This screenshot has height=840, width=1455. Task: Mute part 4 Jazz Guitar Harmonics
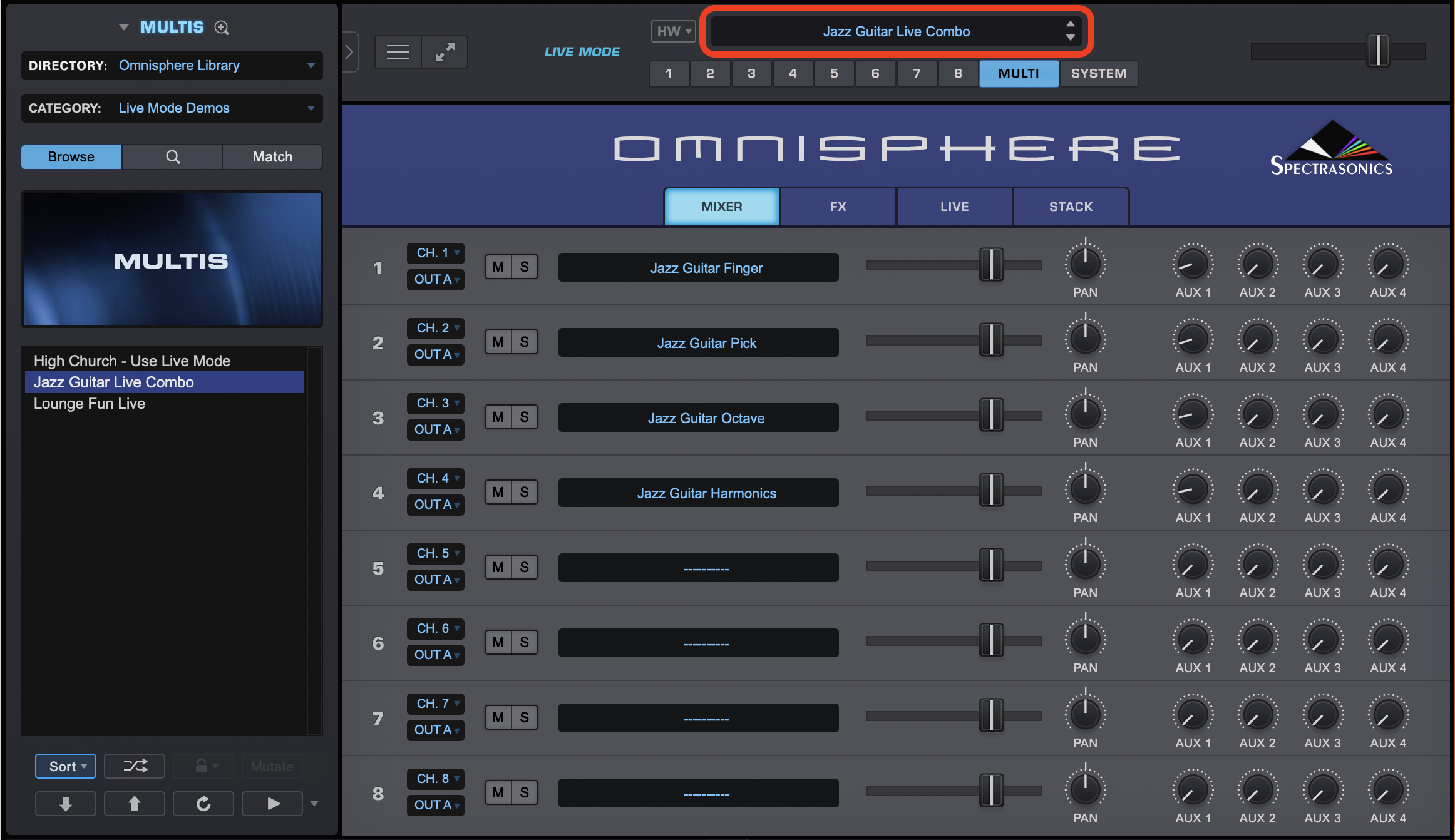498,493
